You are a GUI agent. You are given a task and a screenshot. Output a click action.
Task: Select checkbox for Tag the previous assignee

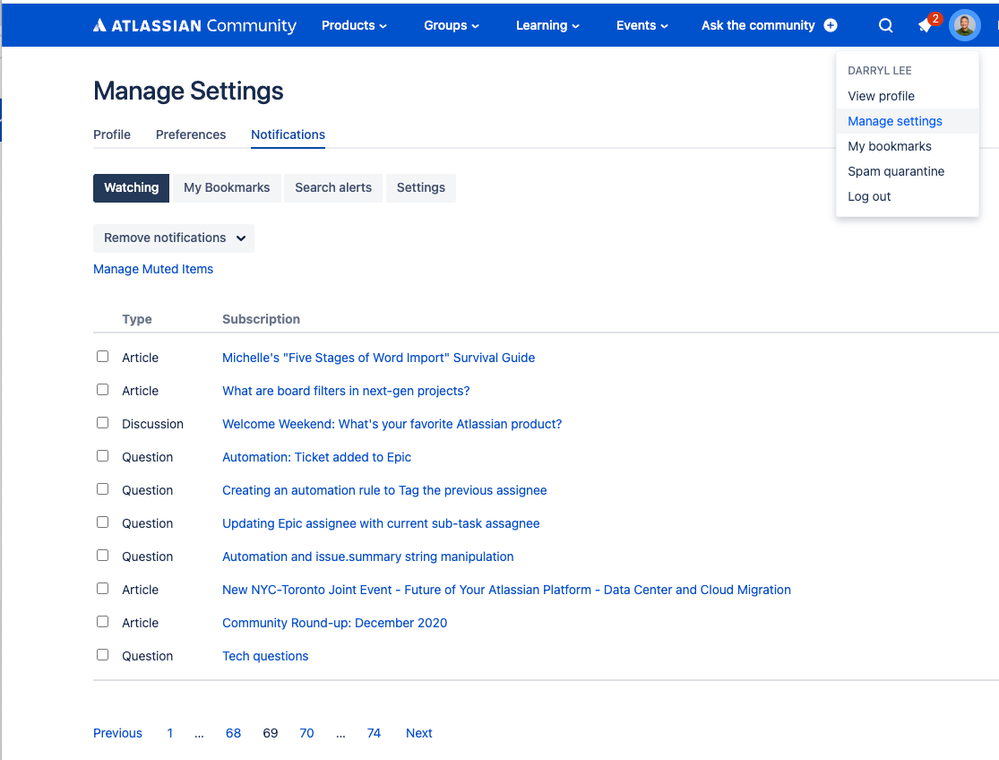(x=103, y=489)
